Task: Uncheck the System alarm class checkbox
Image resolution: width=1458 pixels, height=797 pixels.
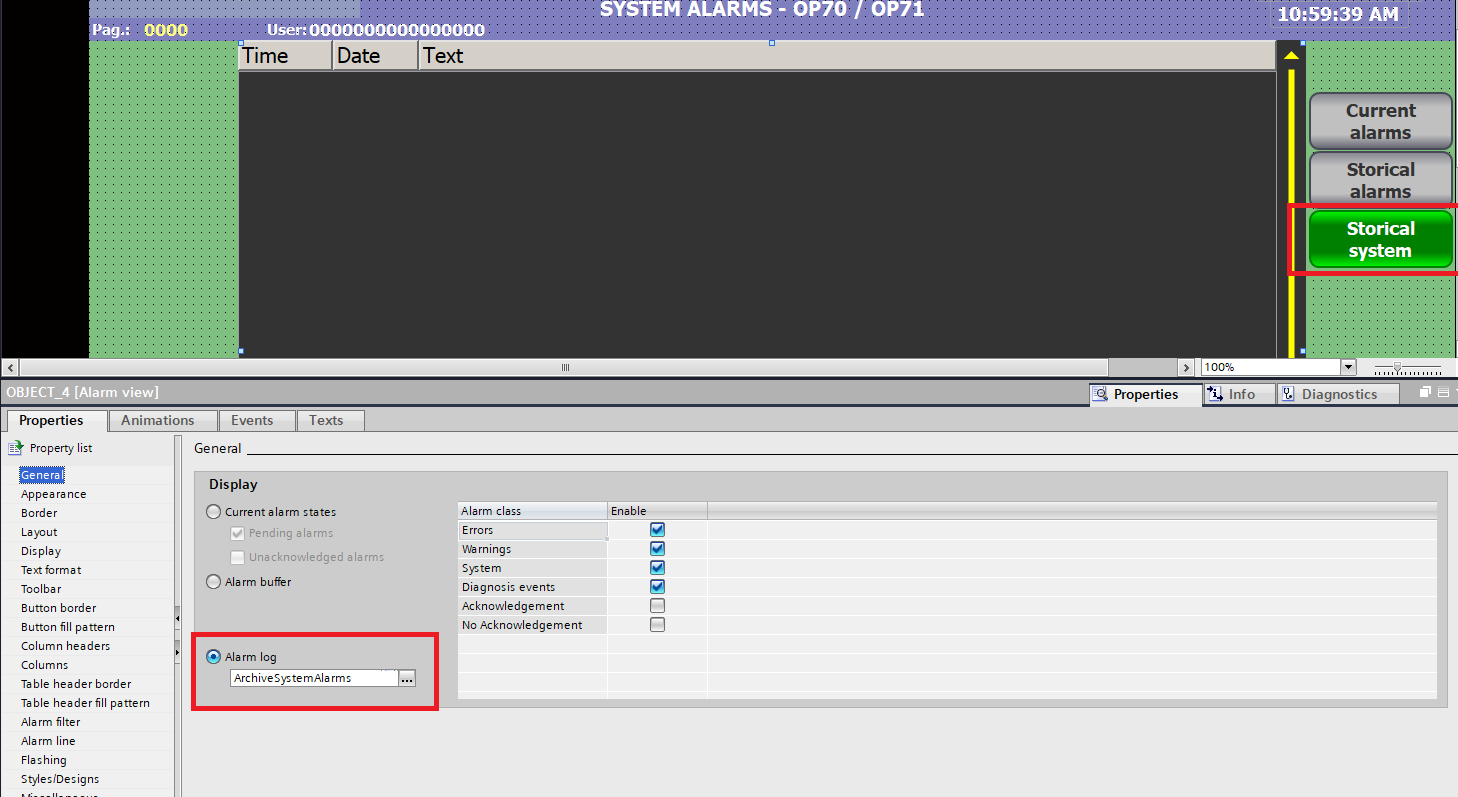Action: coord(657,568)
